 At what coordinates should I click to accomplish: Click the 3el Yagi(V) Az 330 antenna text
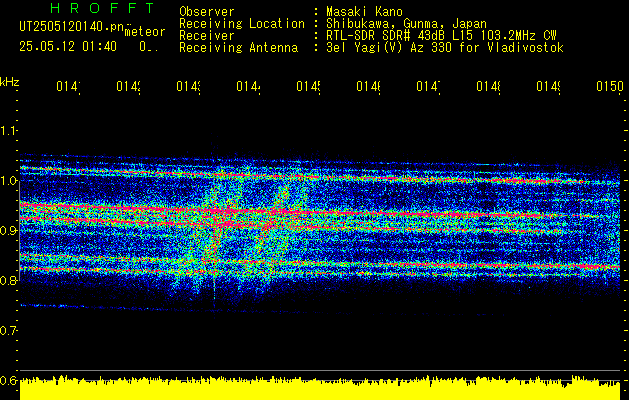(x=445, y=48)
